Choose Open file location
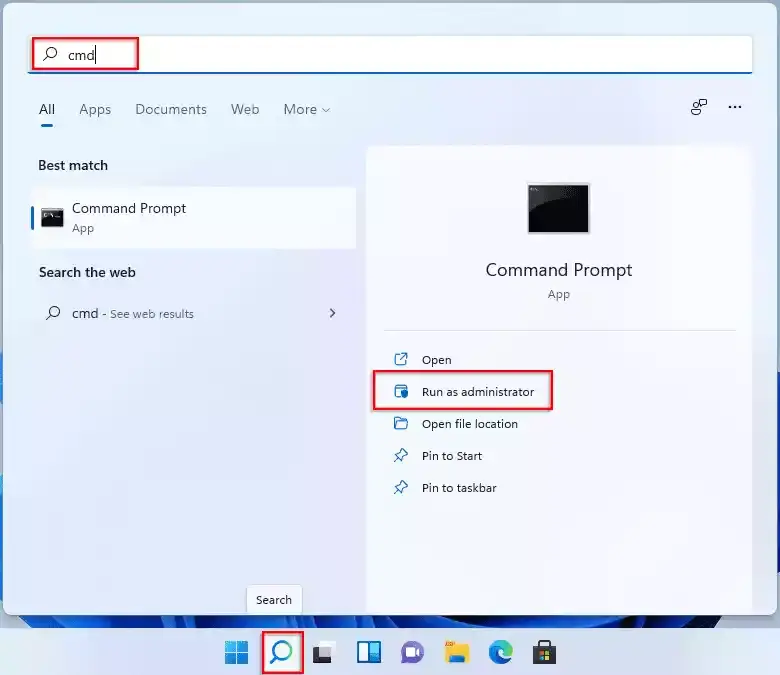 470,424
